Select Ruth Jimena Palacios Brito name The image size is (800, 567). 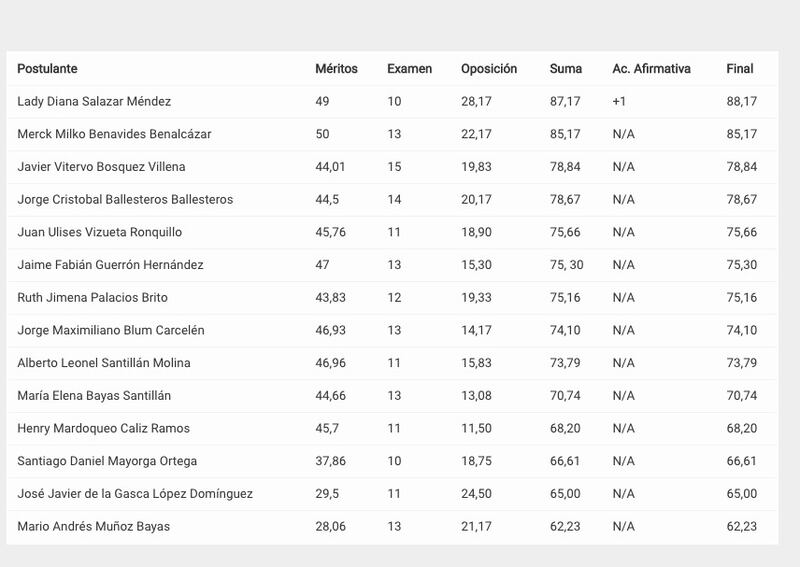(92, 297)
